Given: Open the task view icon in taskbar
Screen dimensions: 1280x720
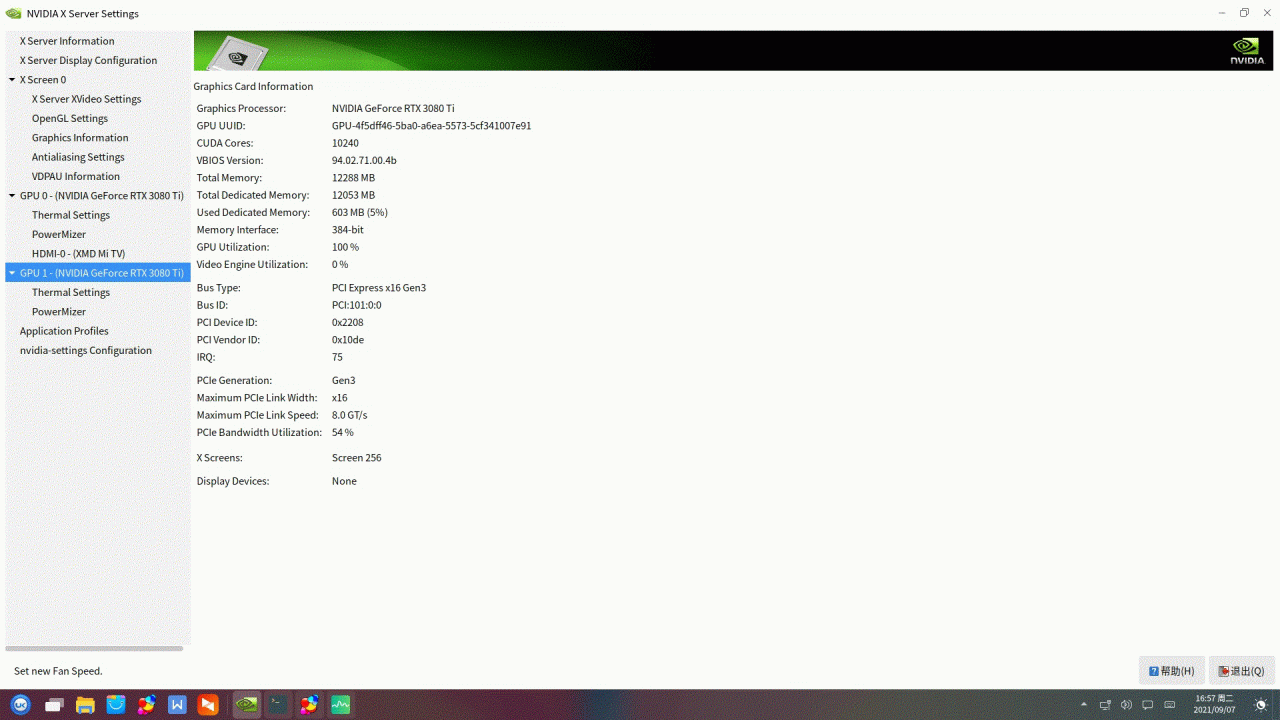Looking at the screenshot, I should click(x=54, y=705).
